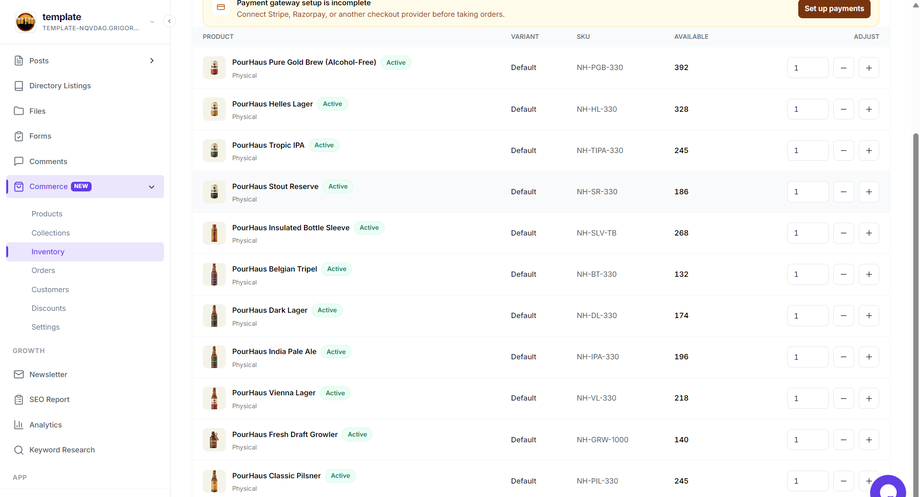
Task: Go to Discounts submenu item
Action: click(x=49, y=308)
